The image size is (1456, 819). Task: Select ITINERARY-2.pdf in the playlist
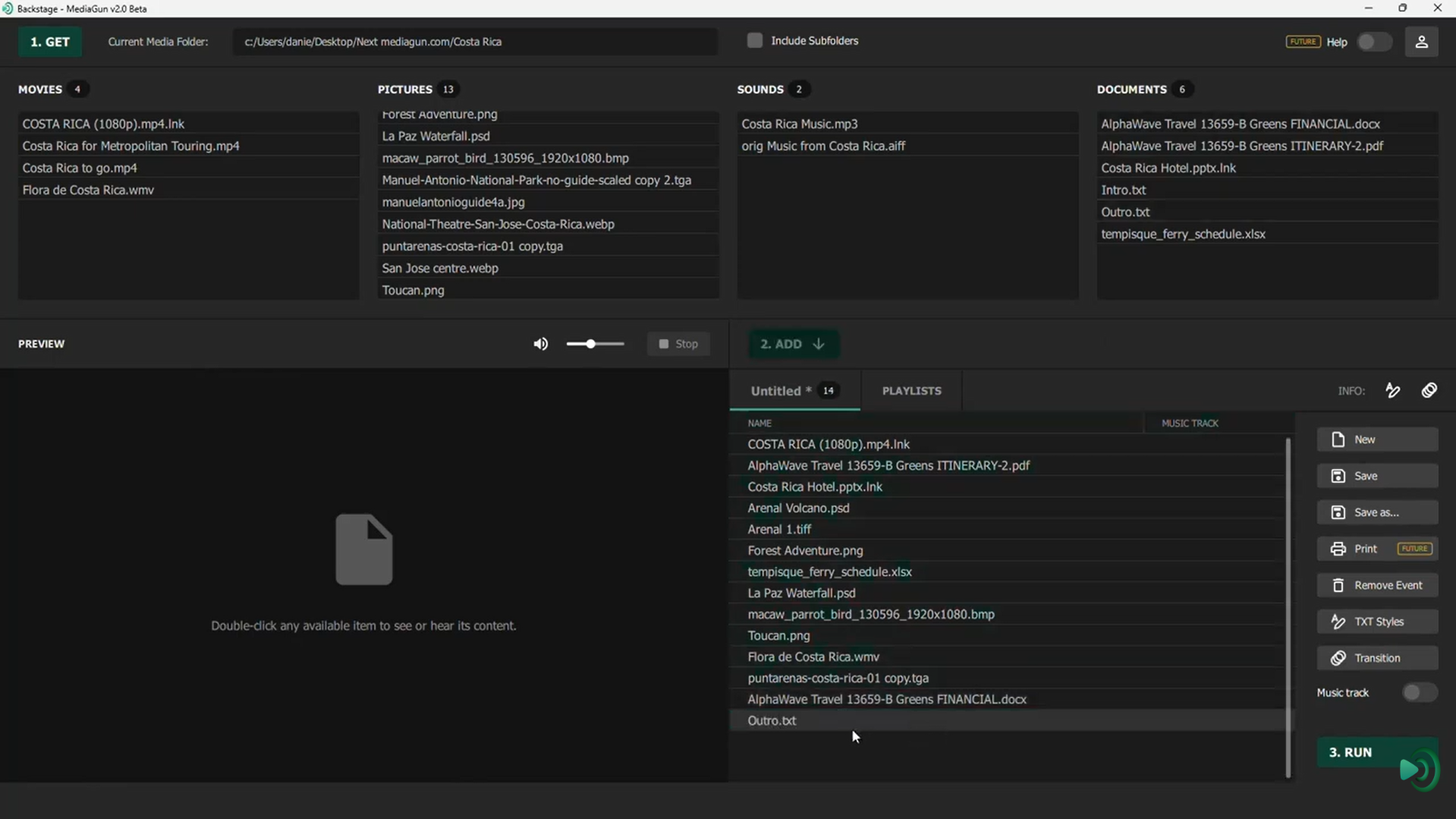1007,465
